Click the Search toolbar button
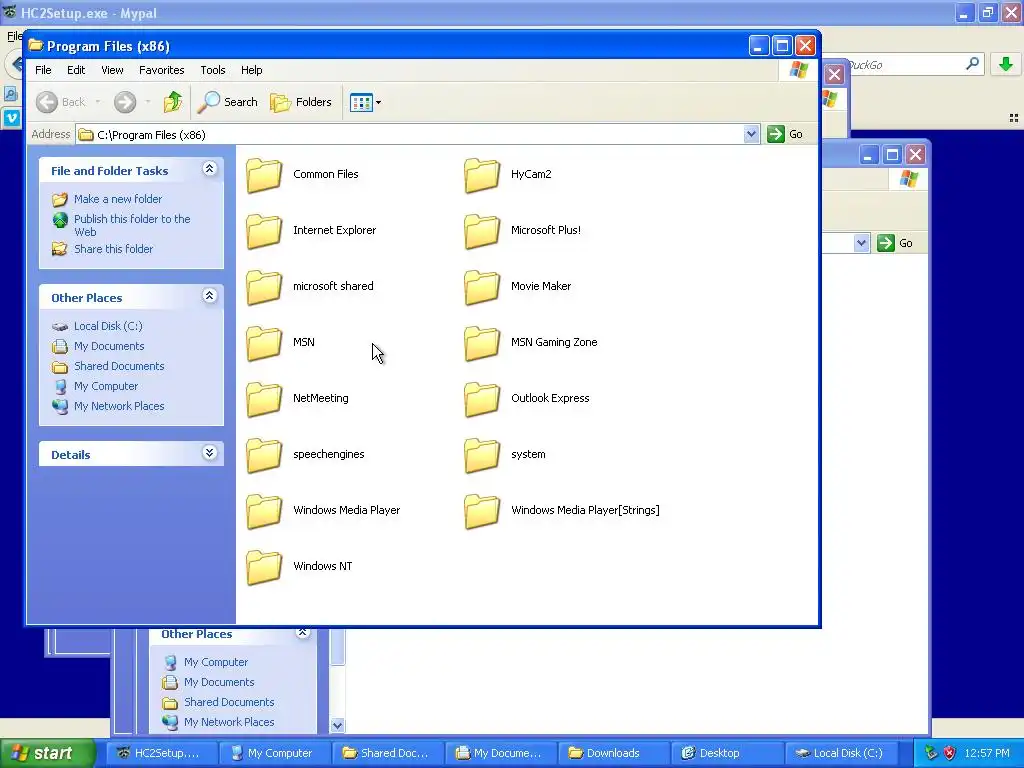Screen dimensions: 1024x768 [x=228, y=102]
